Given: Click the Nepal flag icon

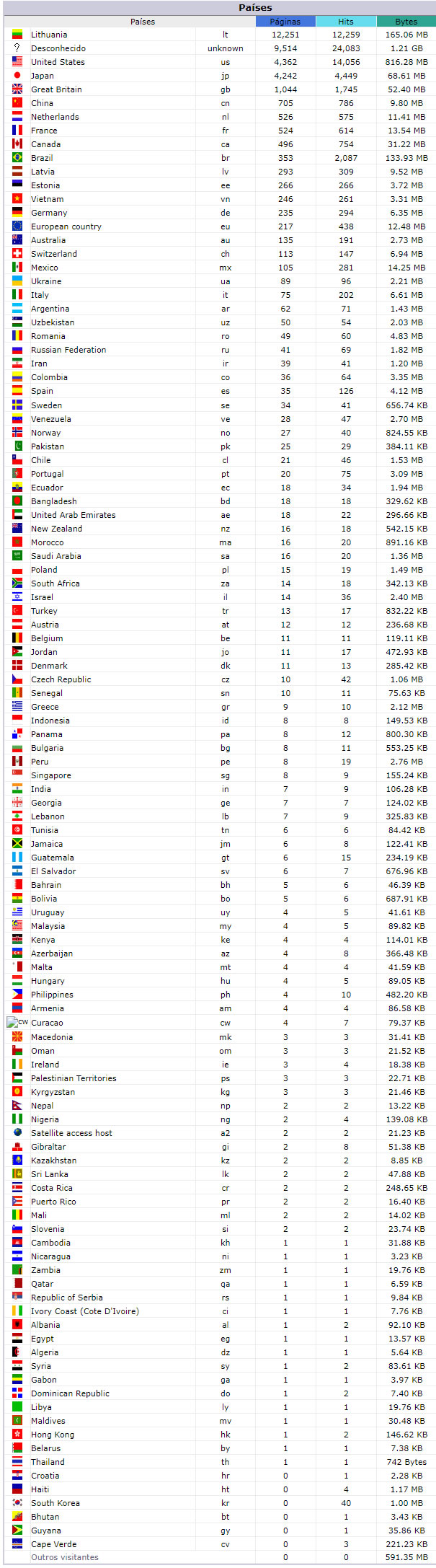Looking at the screenshot, I should click(x=17, y=1105).
